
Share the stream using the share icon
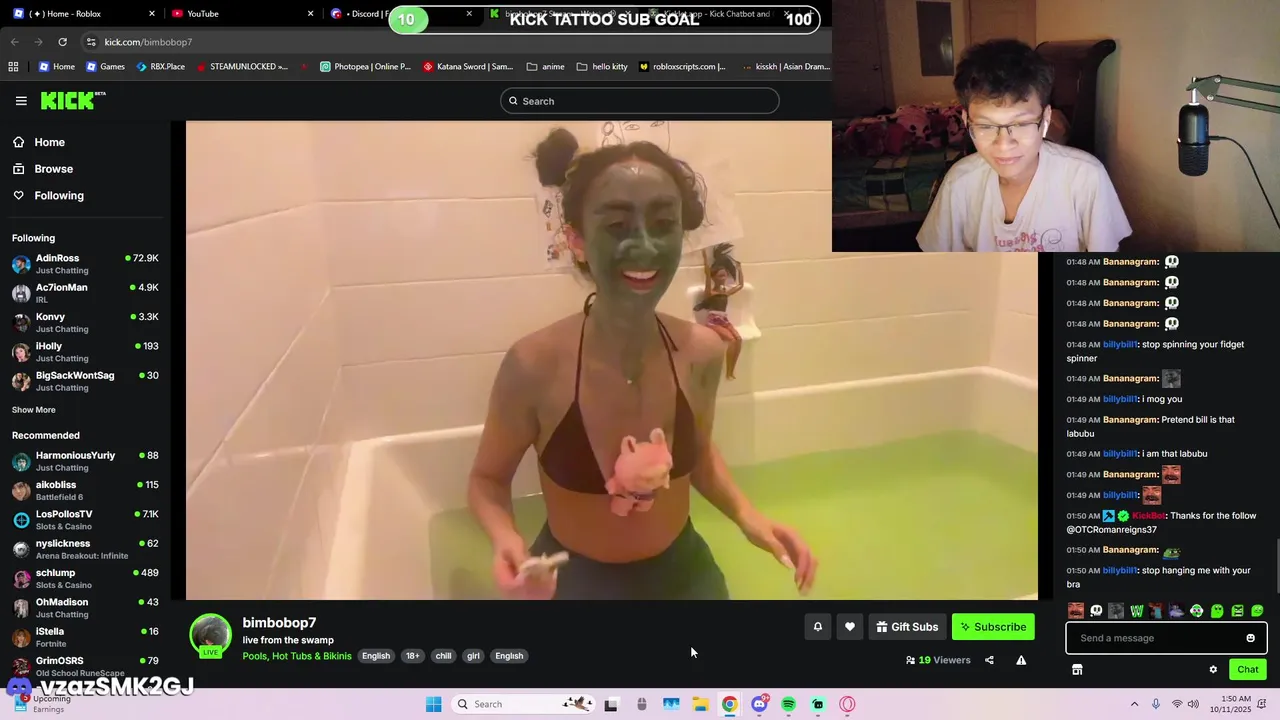pyautogui.click(x=989, y=660)
